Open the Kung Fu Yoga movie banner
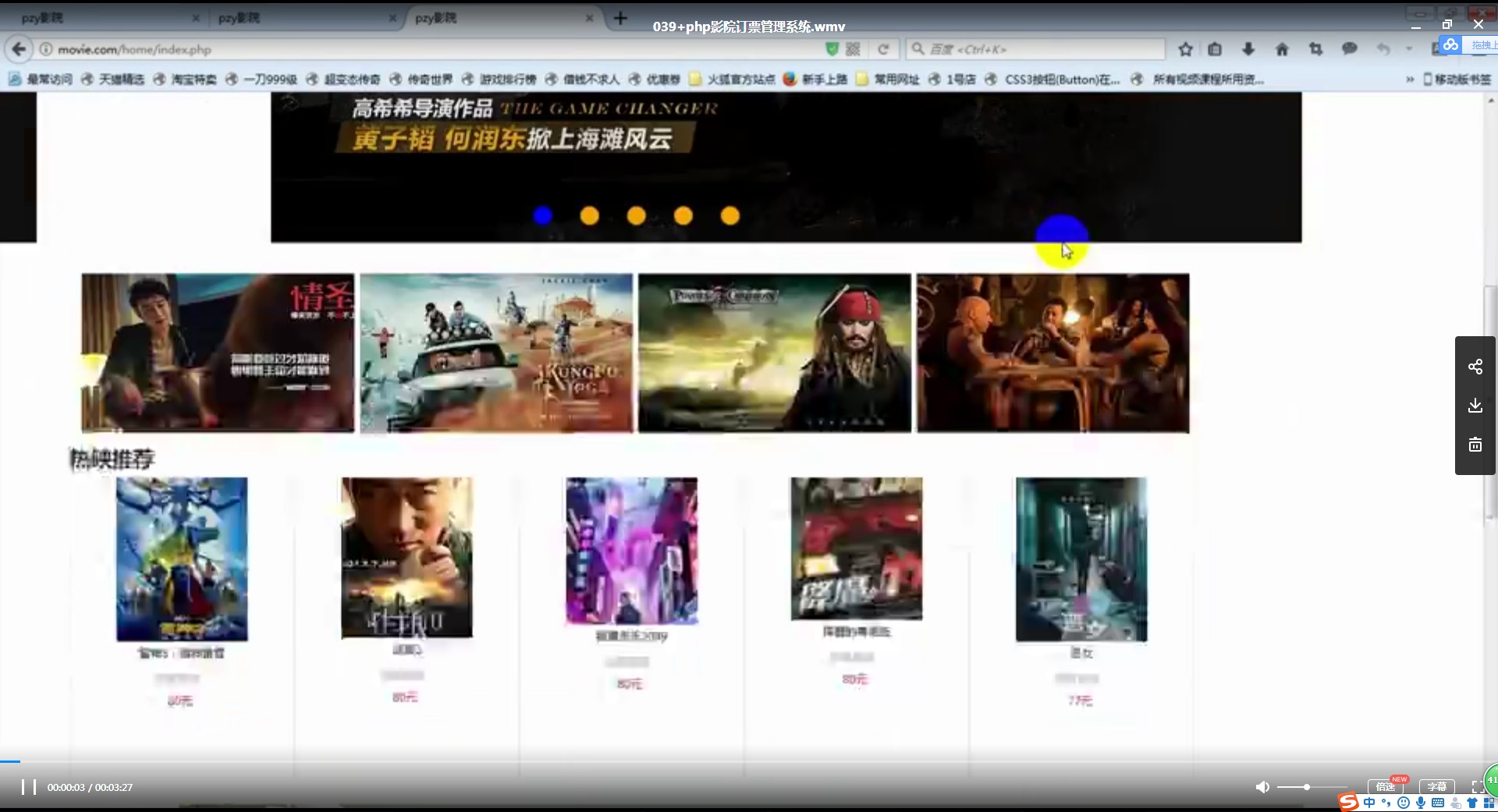The height and width of the screenshot is (812, 1498). [496, 353]
